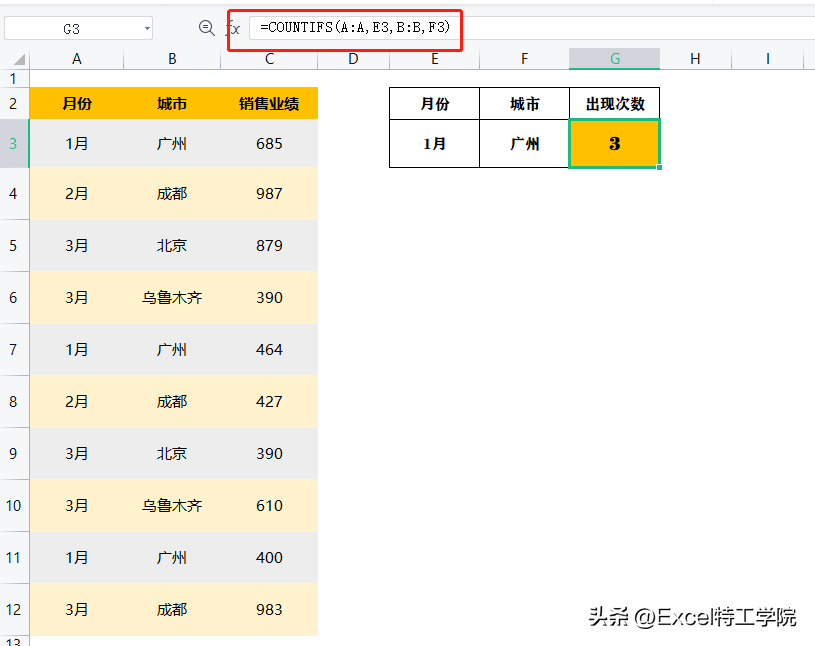Click cell with sales value 464
This screenshot has height=646, width=815.
pyautogui.click(x=269, y=349)
